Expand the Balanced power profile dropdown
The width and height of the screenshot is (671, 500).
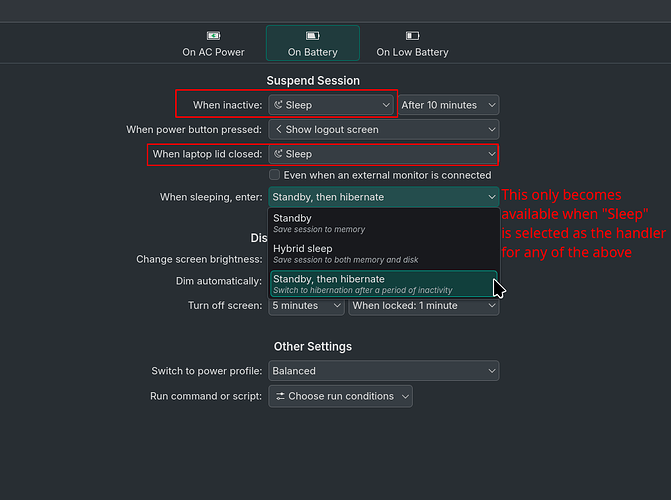click(383, 371)
